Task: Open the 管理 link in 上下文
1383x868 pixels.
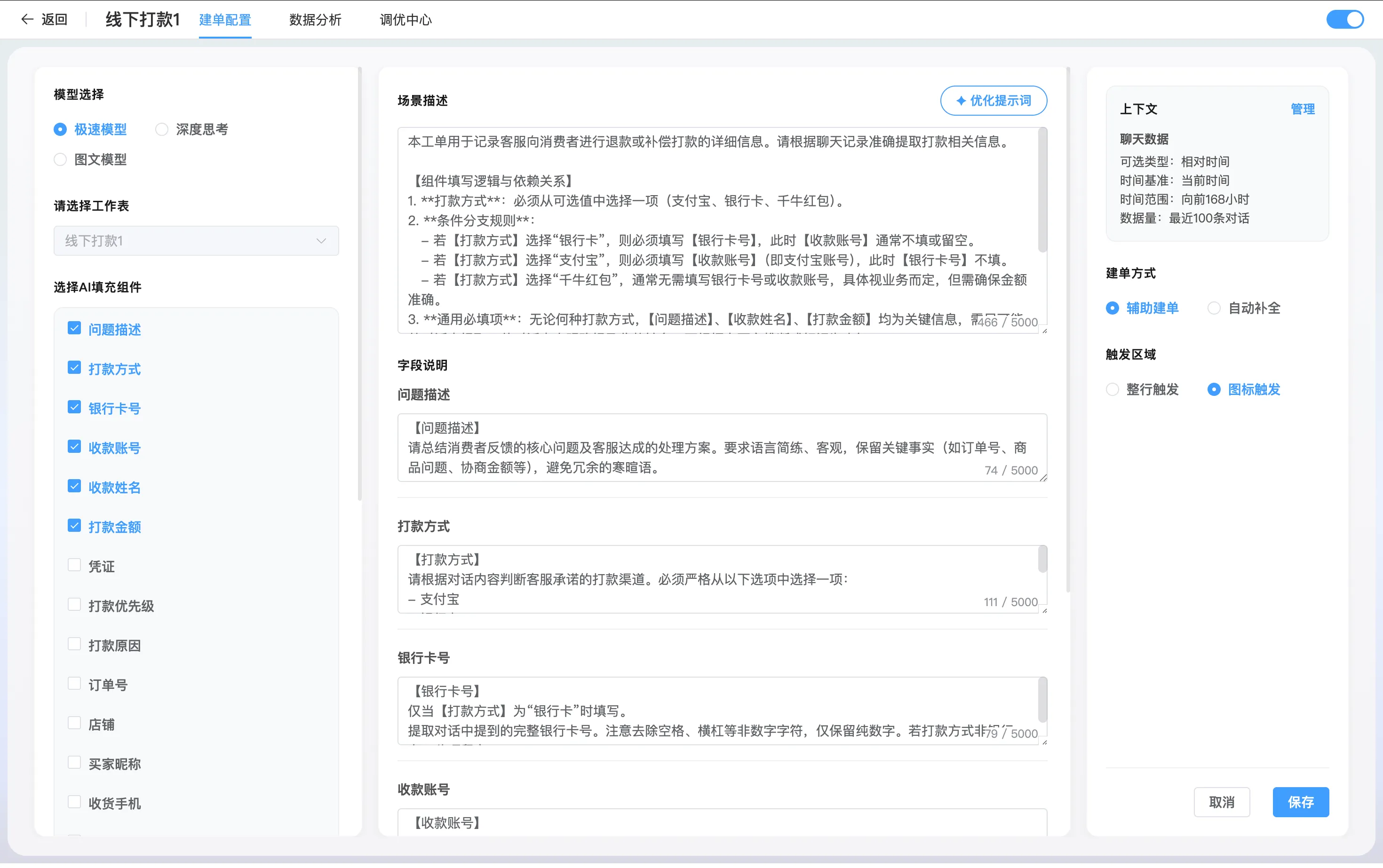Action: click(1302, 110)
